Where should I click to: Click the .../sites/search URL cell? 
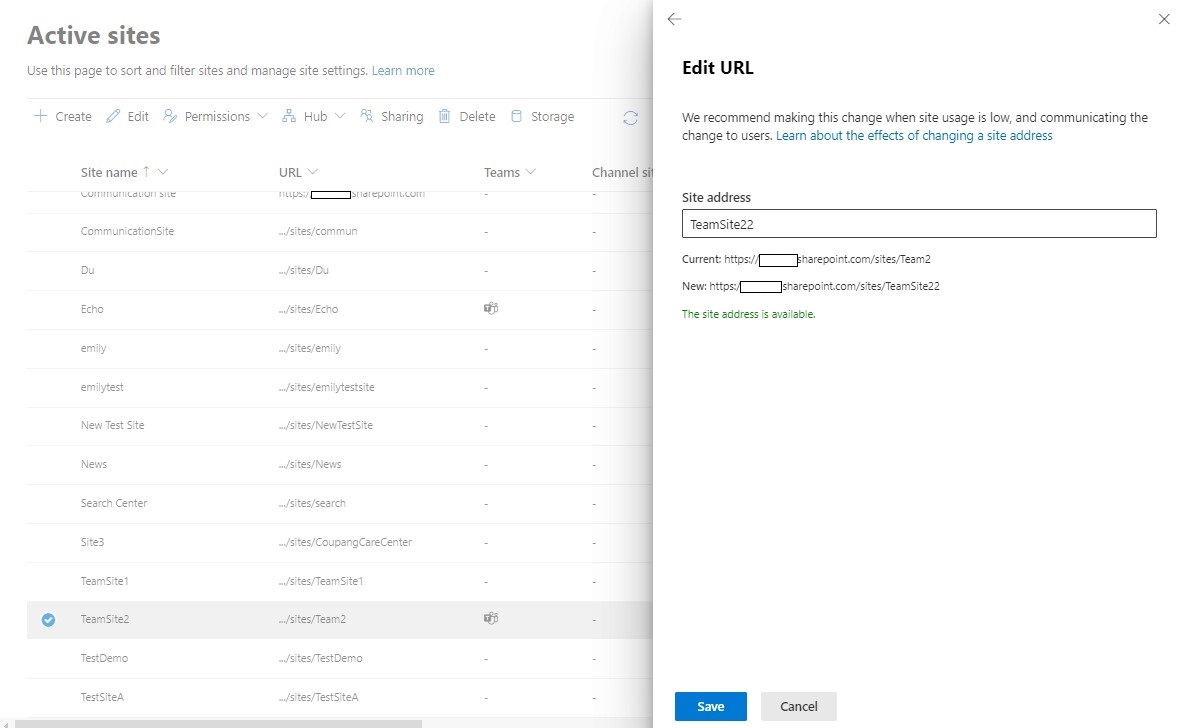tap(312, 503)
